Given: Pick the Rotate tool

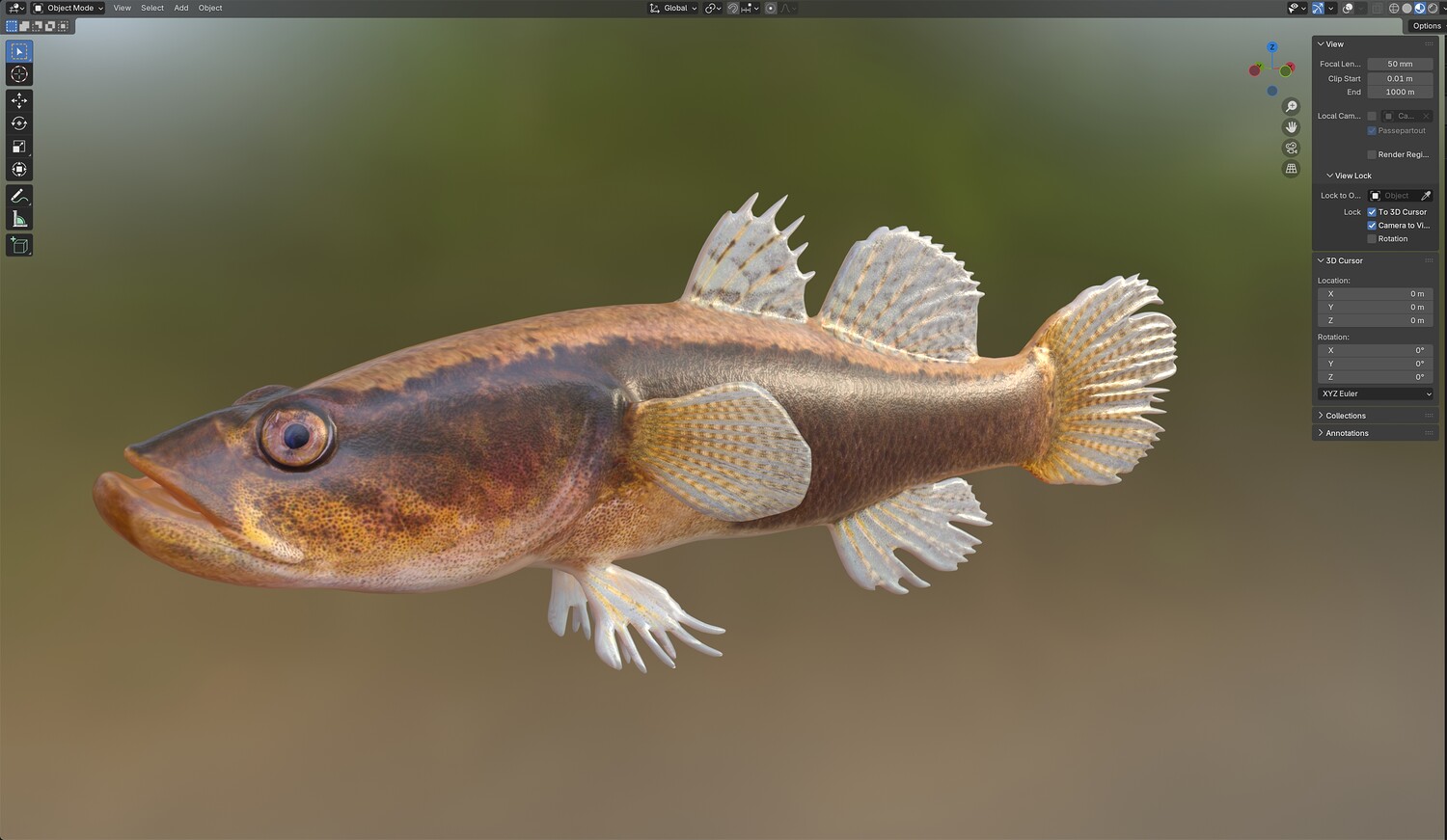Looking at the screenshot, I should click(19, 123).
